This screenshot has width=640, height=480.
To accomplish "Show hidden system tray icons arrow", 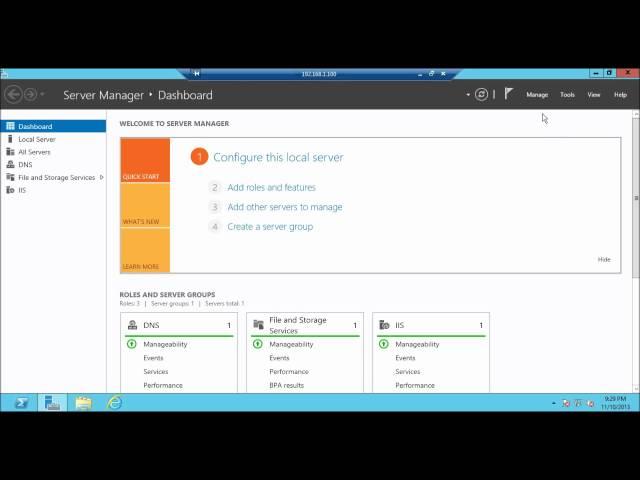I will [553, 403].
